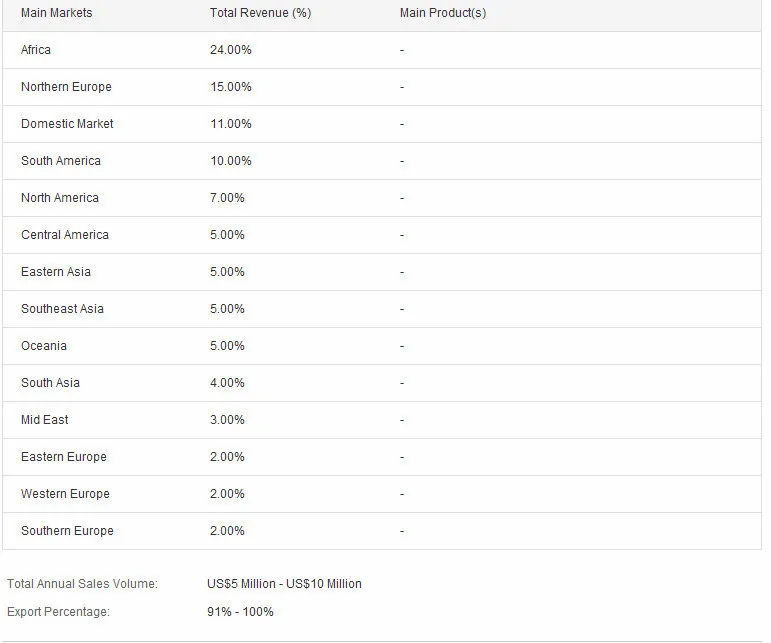
Task: Click the 91% - 100% export percentage value
Action: 240,612
